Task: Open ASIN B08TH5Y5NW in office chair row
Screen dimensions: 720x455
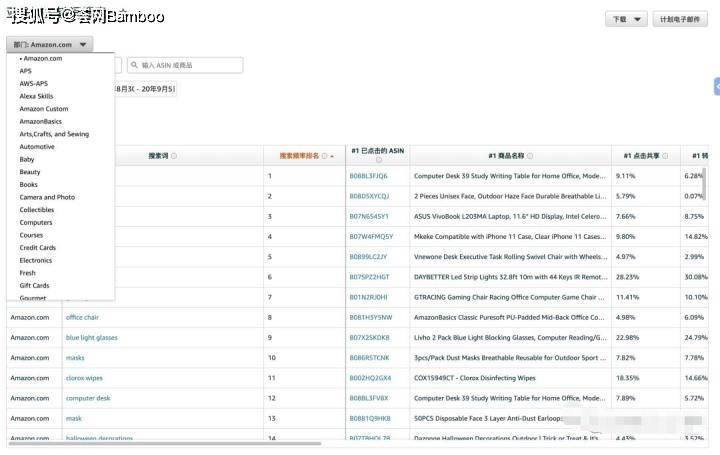Action: tap(371, 317)
